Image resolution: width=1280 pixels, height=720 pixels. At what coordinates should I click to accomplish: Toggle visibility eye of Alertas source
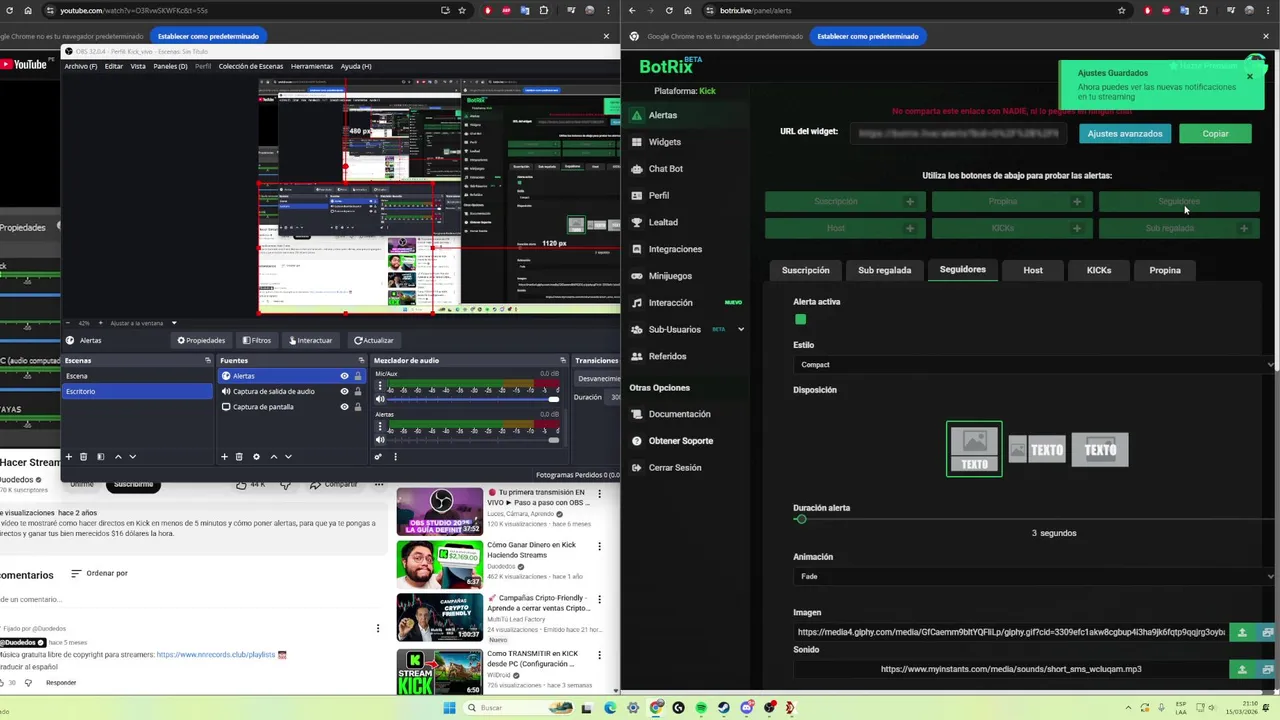coord(344,376)
